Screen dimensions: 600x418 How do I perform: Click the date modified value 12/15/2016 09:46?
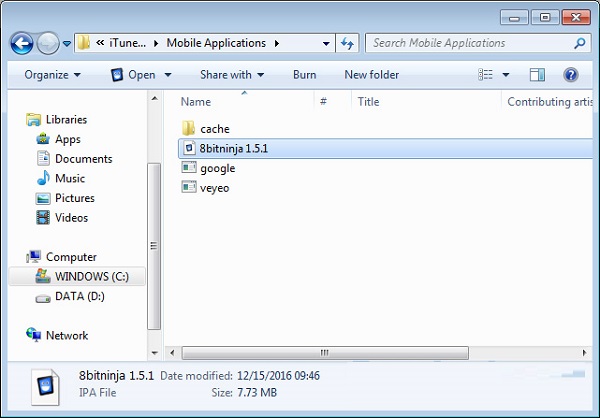click(x=278, y=376)
